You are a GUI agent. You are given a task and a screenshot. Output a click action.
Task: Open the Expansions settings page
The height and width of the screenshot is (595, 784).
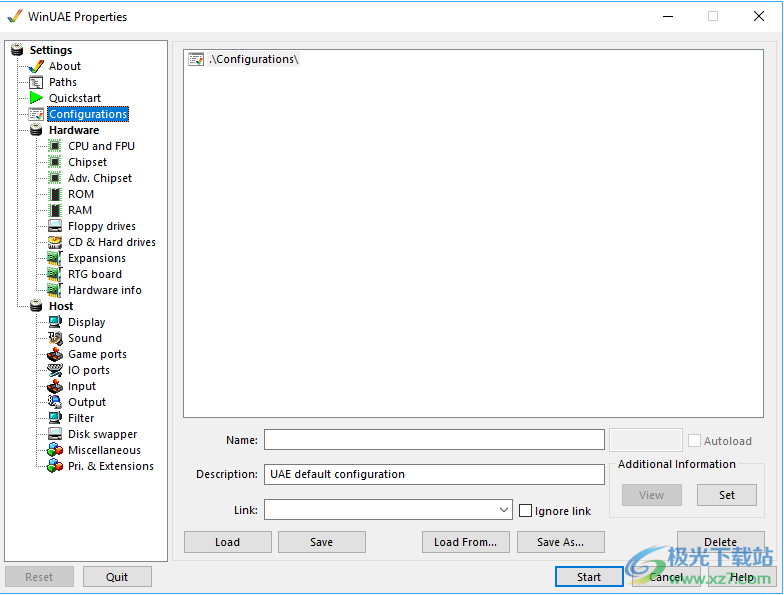[x=97, y=258]
